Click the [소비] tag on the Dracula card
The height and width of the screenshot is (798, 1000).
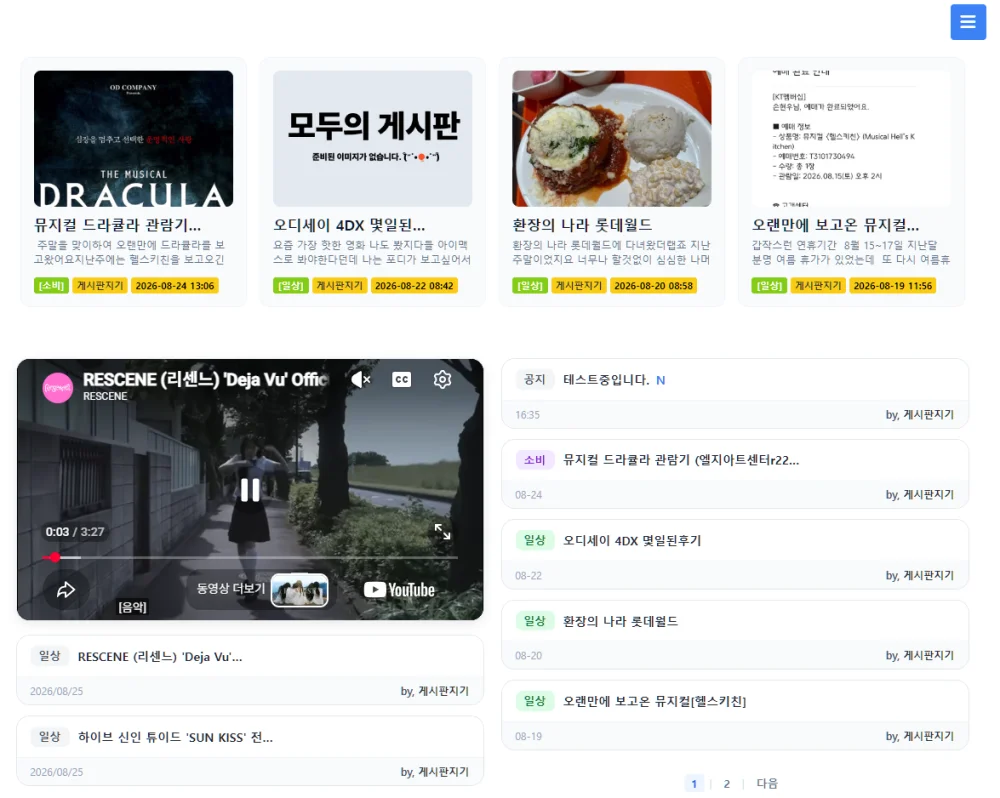[x=51, y=286]
